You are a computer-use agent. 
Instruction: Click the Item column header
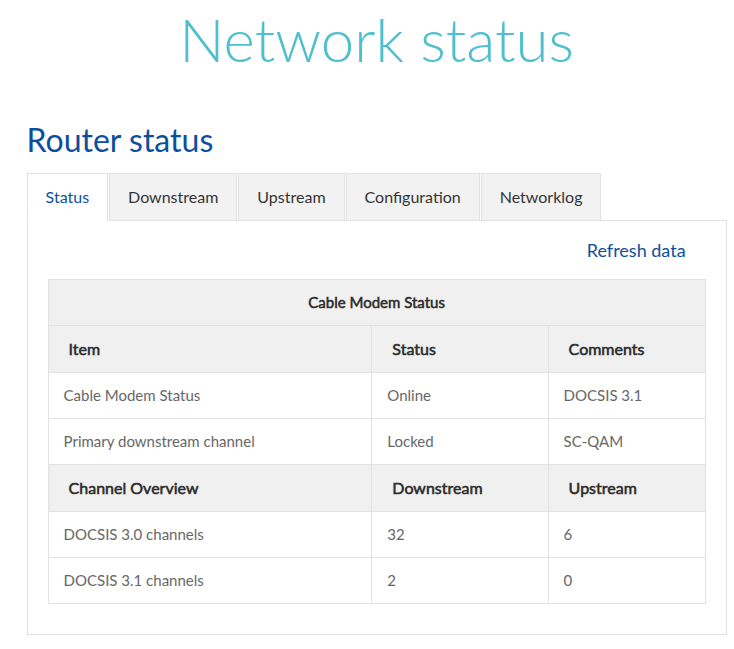coord(84,349)
